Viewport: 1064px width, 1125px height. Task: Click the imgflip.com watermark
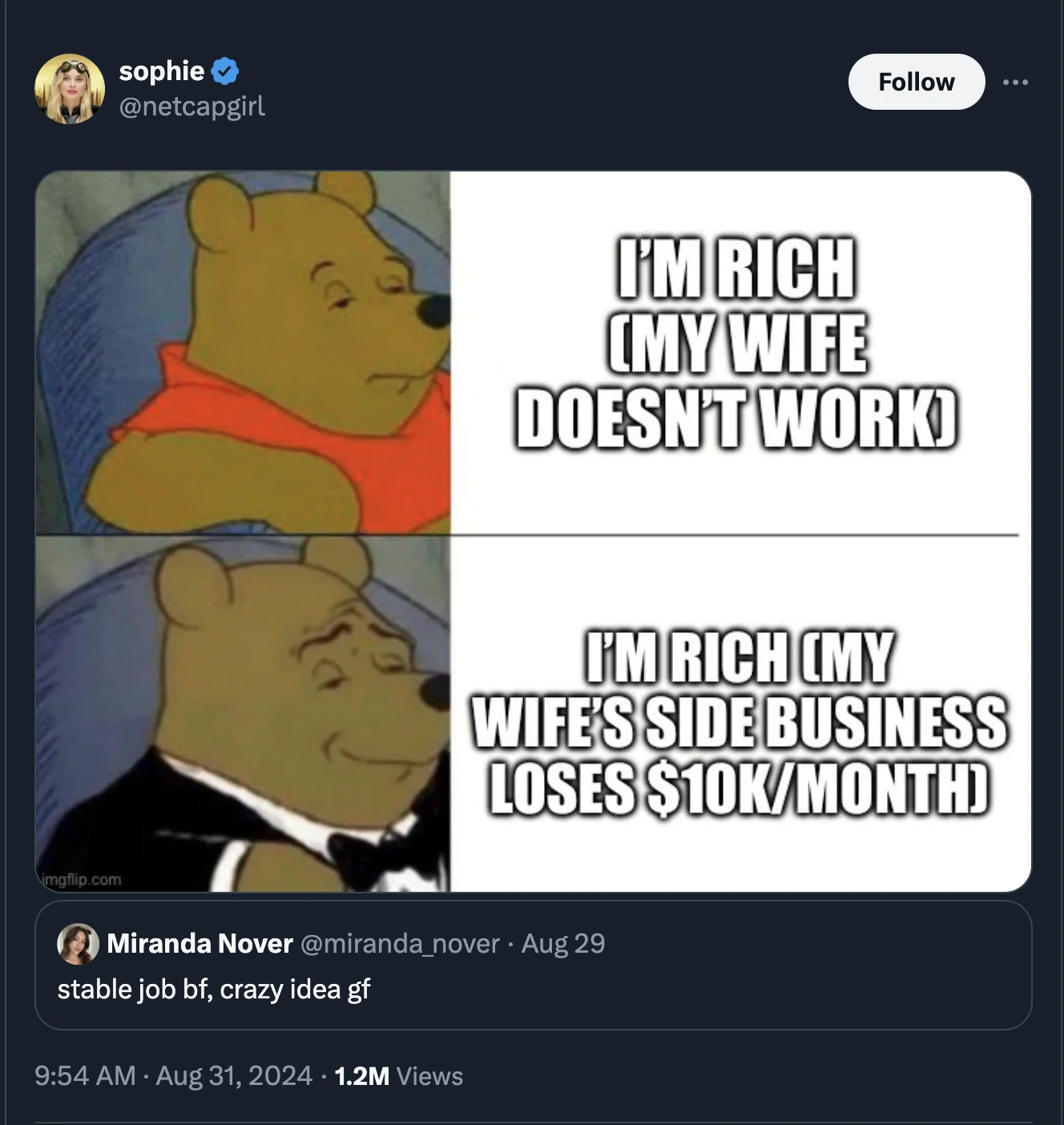click(x=81, y=879)
